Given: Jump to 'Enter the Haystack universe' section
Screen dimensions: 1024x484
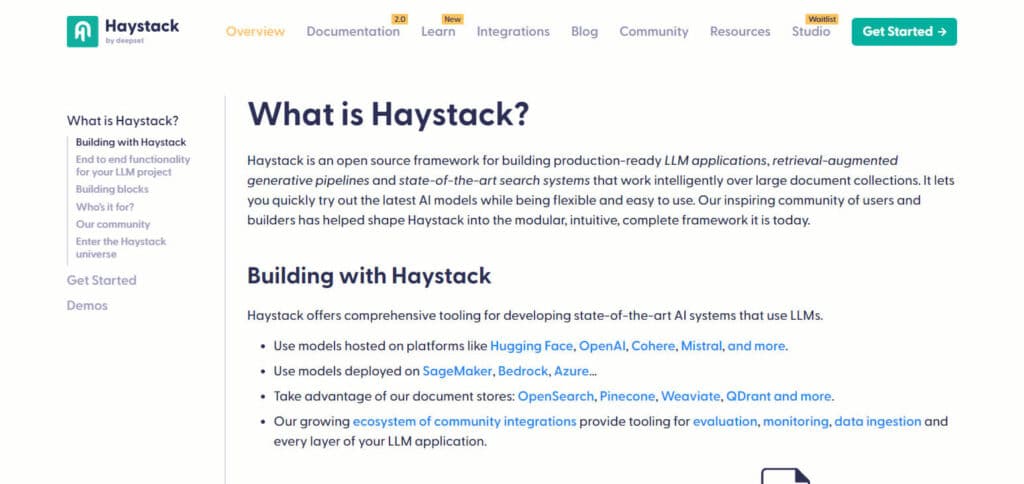Looking at the screenshot, I should pyautogui.click(x=121, y=248).
